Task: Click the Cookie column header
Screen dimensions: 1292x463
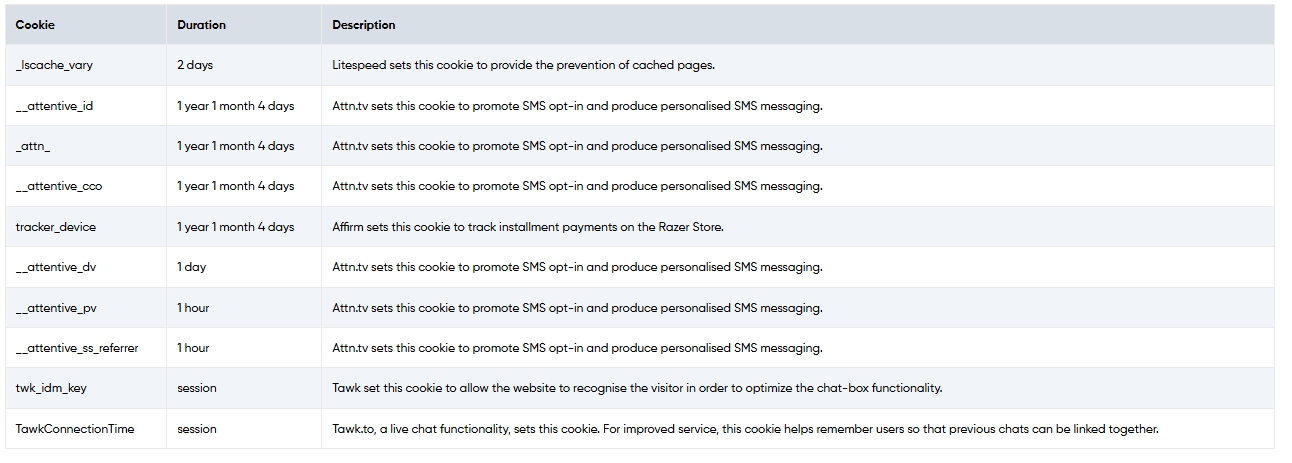Action: [x=35, y=25]
